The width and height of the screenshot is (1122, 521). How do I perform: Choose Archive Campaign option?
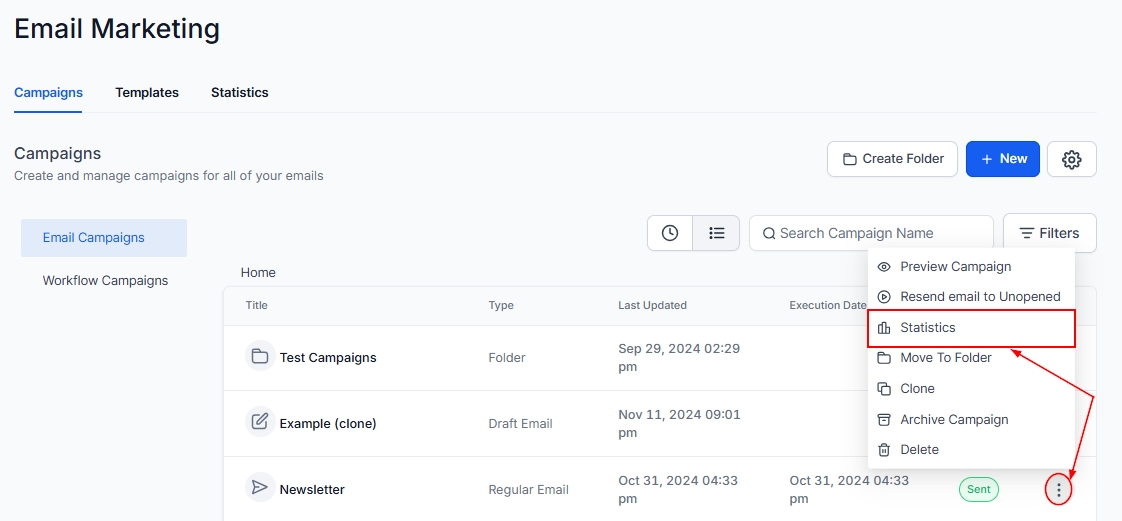click(x=953, y=420)
